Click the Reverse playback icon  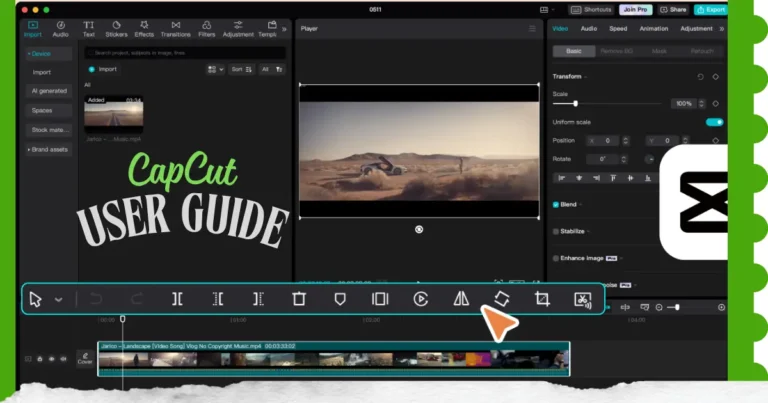(x=421, y=299)
